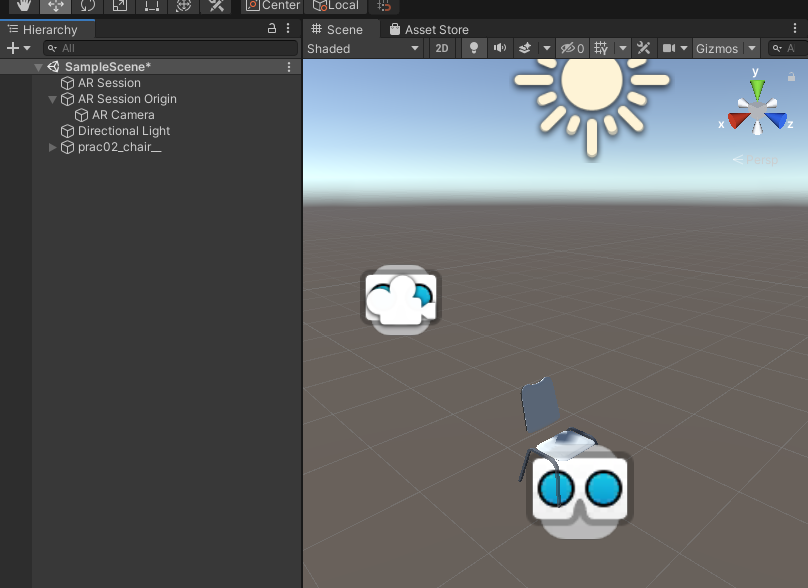The height and width of the screenshot is (588, 808).
Task: Open the grid settings dropdown arrow
Action: coord(623,48)
